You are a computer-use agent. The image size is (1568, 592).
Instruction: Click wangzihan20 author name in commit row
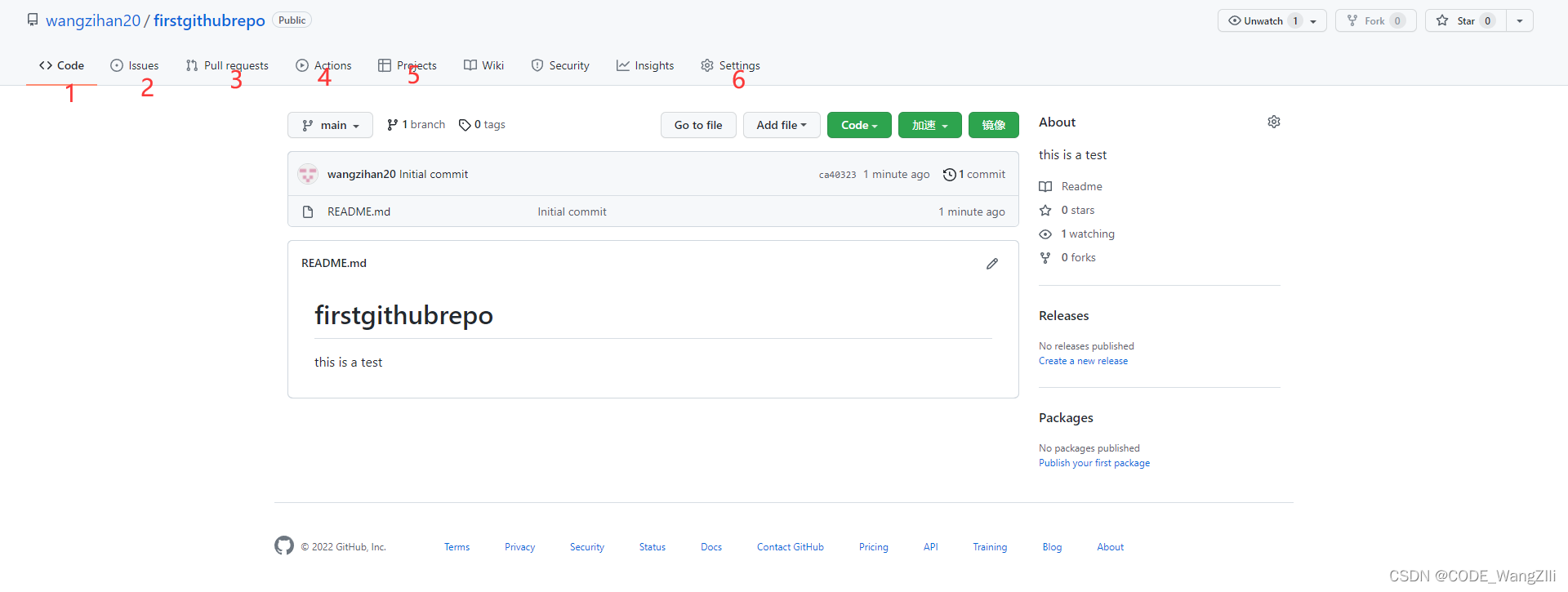[x=361, y=174]
